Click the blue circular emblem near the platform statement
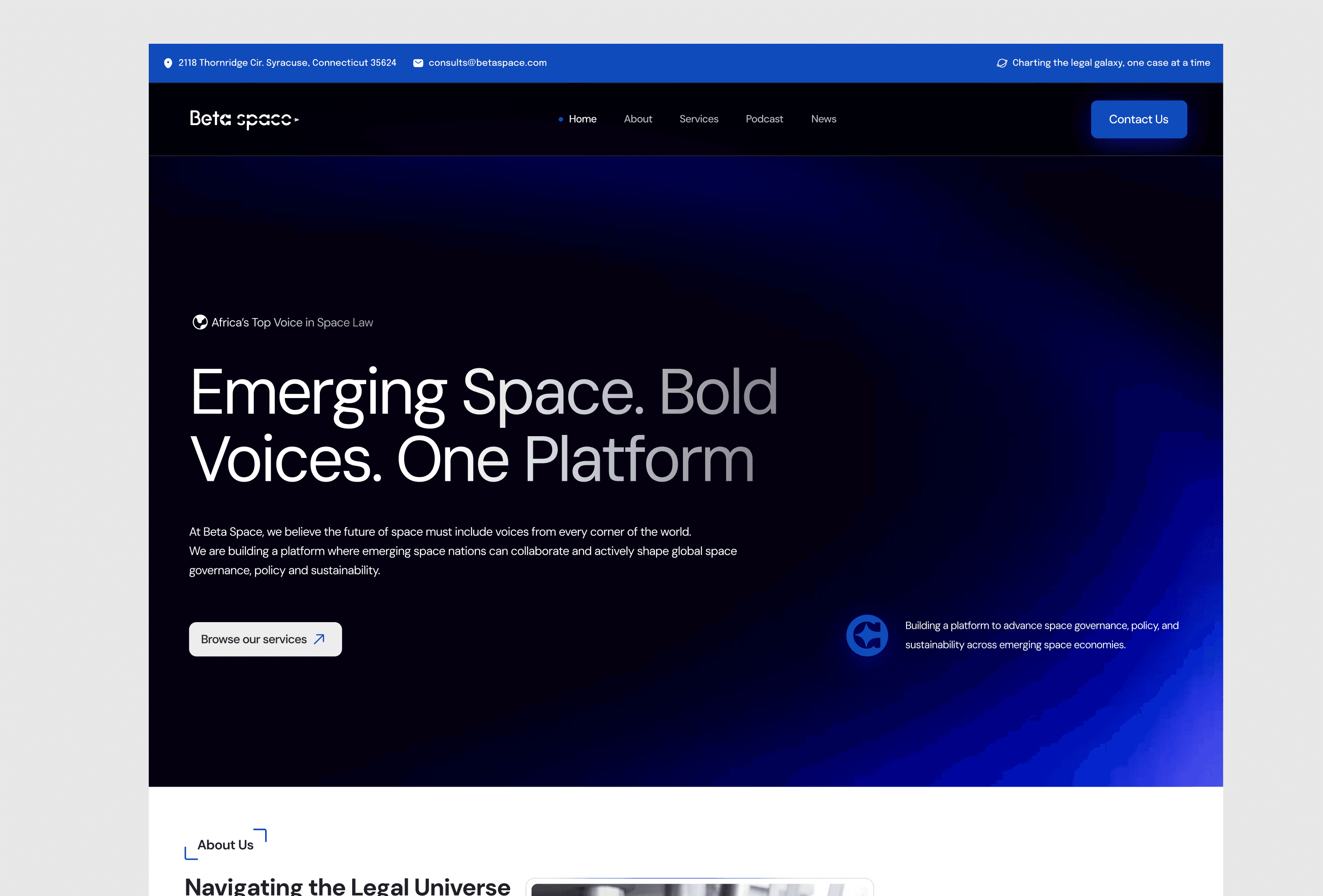1323x896 pixels. click(868, 635)
